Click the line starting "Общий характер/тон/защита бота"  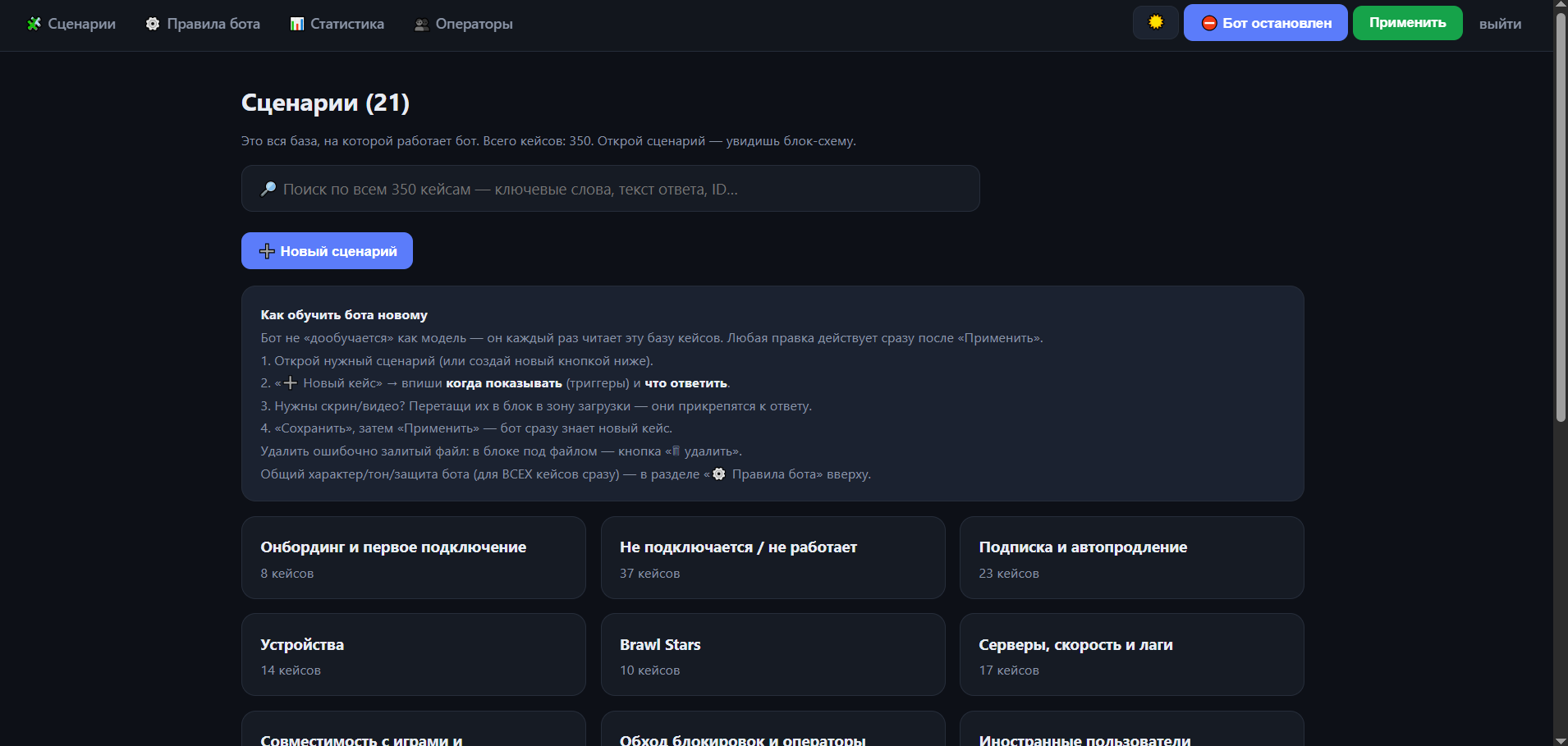pyautogui.click(x=566, y=474)
